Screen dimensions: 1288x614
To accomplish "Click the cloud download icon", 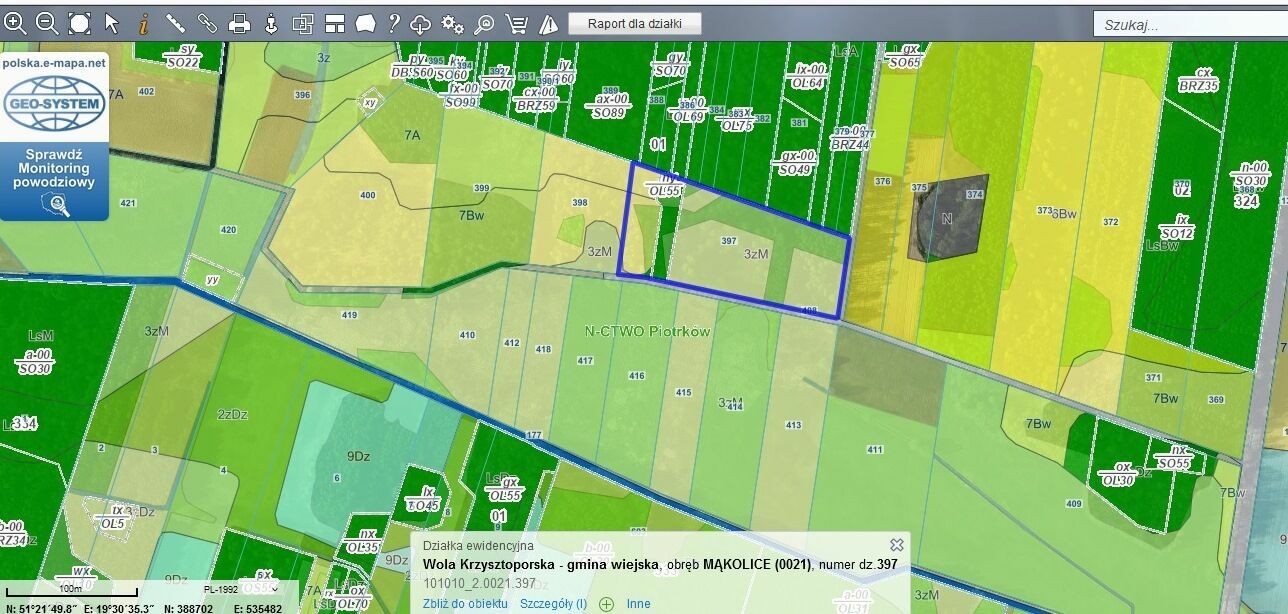I will pyautogui.click(x=421, y=23).
